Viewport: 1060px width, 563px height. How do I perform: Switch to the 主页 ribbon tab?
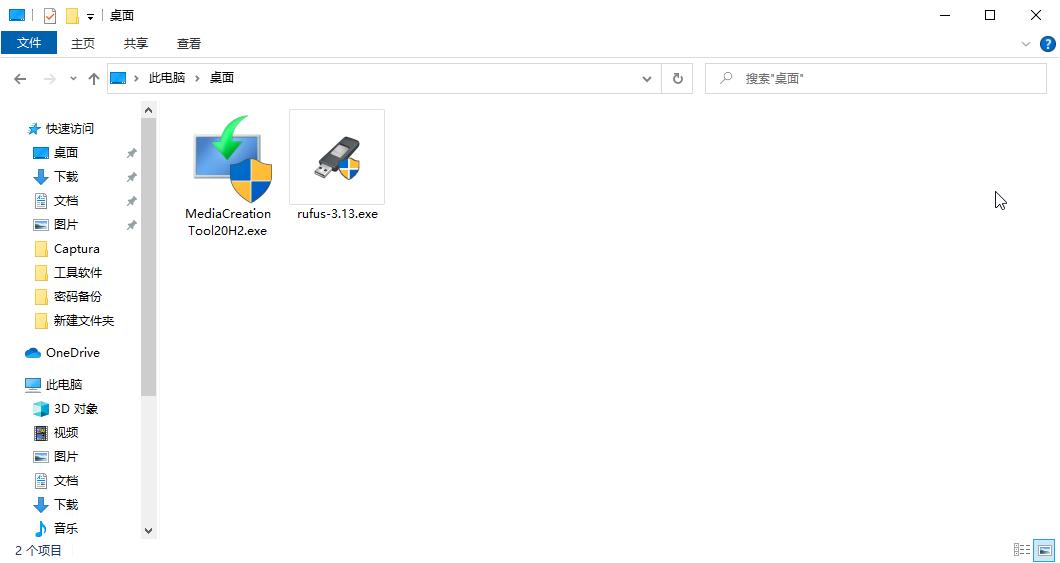(x=83, y=43)
